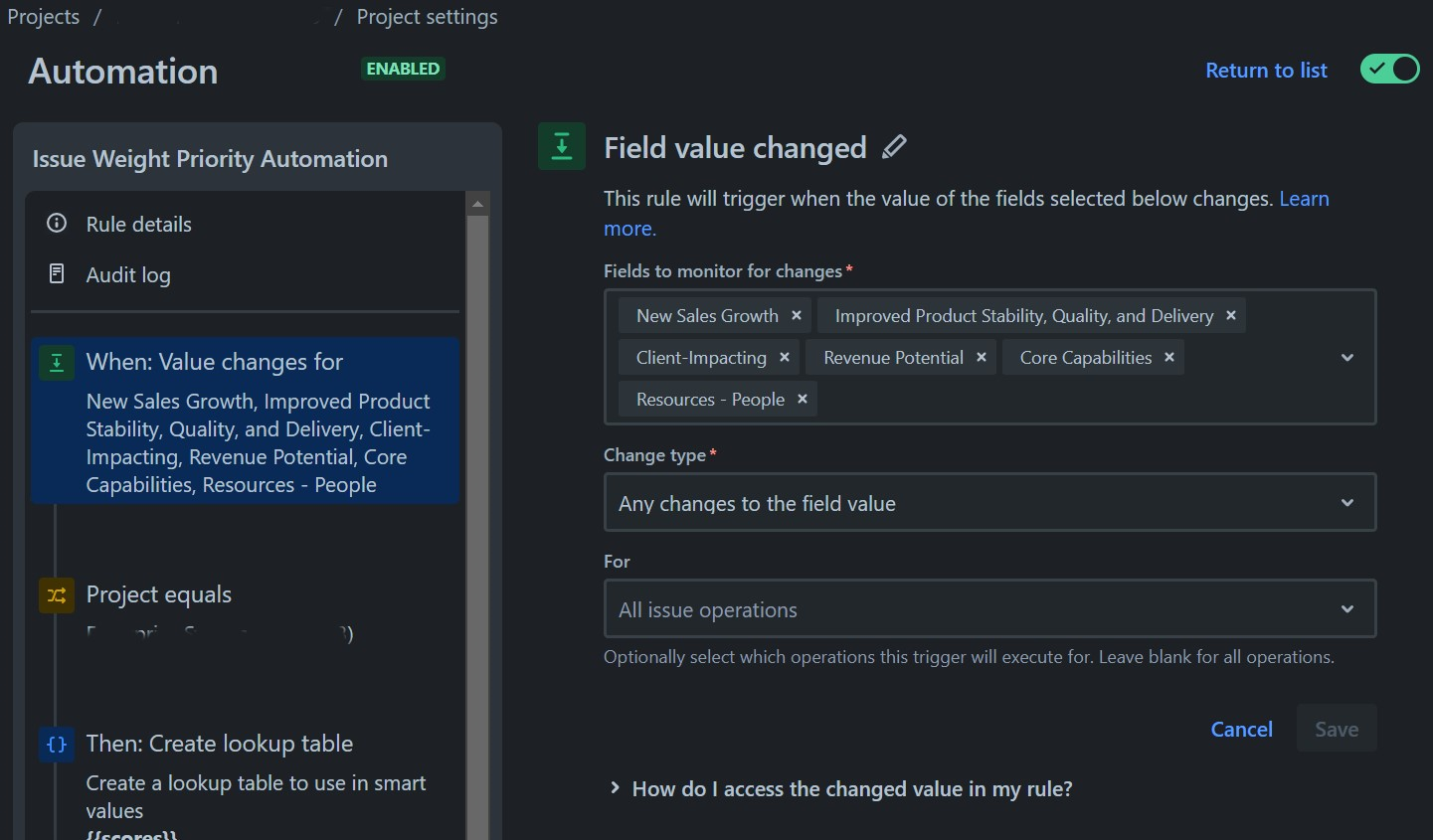This screenshot has height=840, width=1433.
Task: Click the pencil edit icon beside Field value changed
Action: point(894,147)
